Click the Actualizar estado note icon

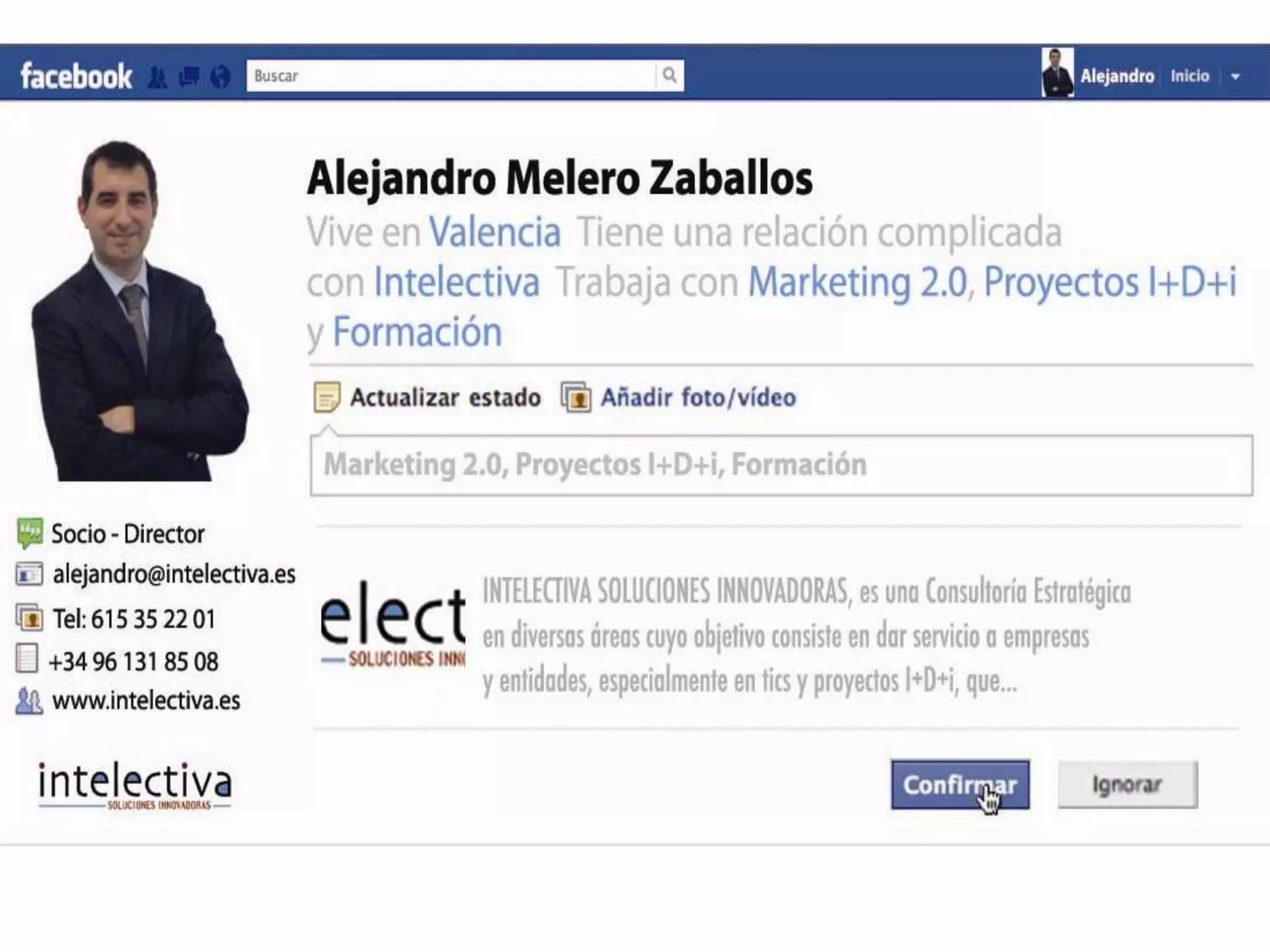click(x=327, y=397)
